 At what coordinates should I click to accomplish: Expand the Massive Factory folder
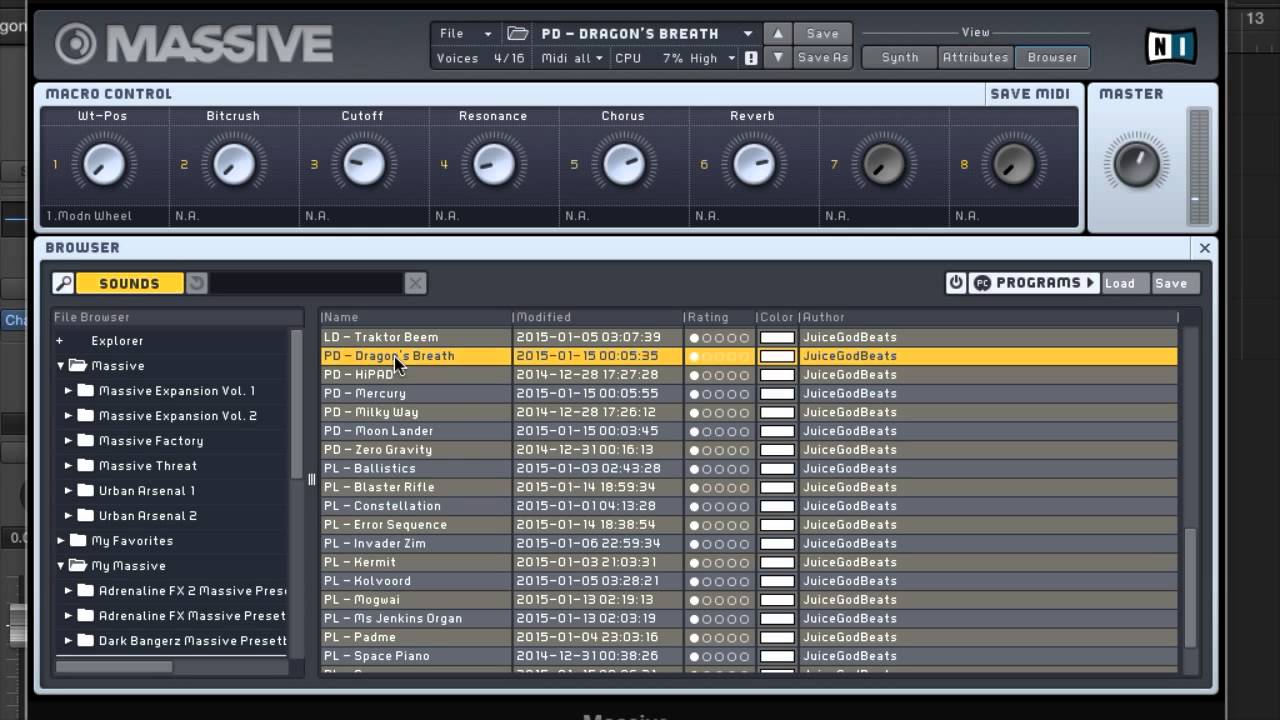click(69, 441)
